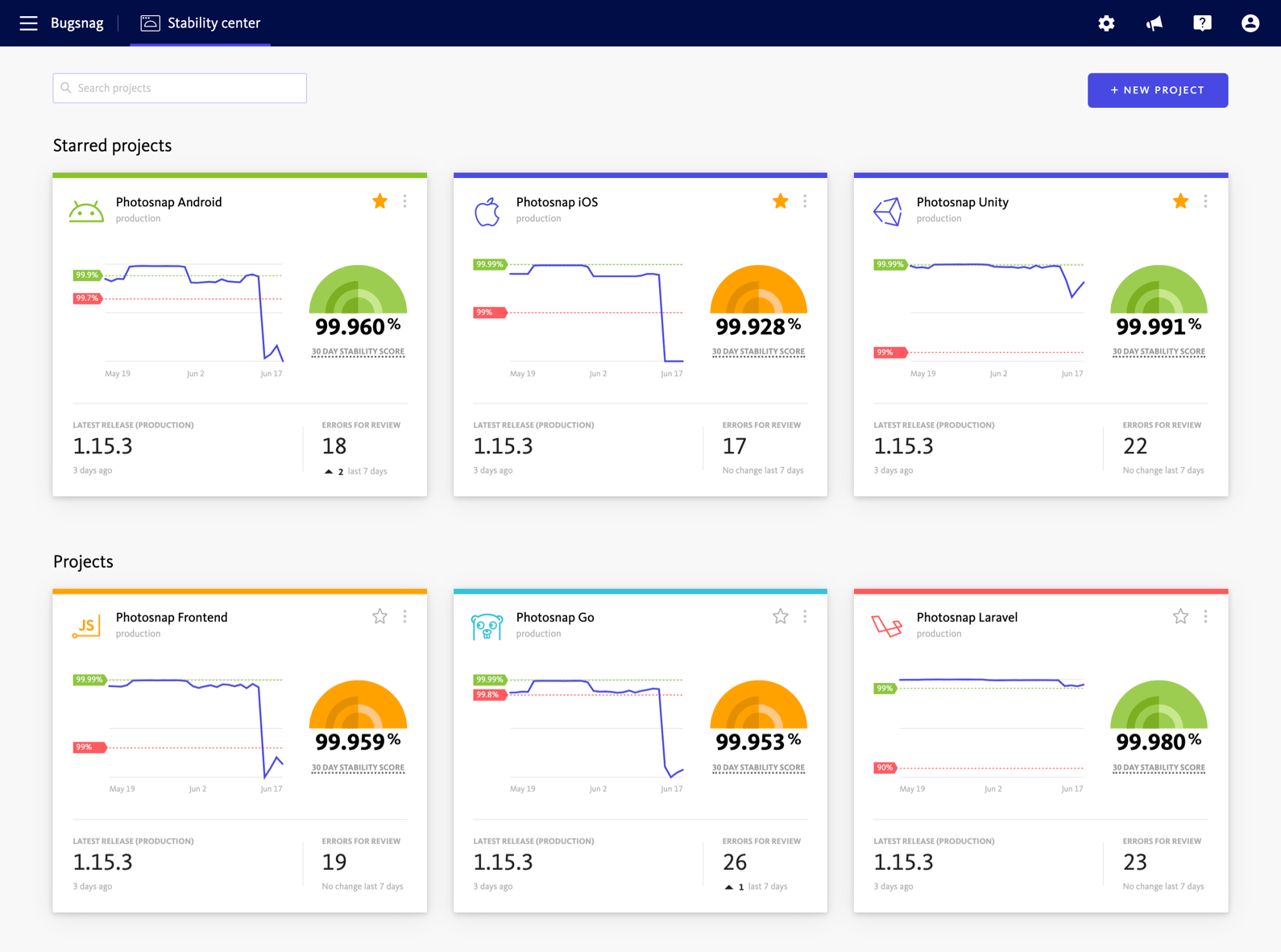The width and height of the screenshot is (1281, 952).
Task: Open the Photosnap Laravel project title
Action: (967, 618)
